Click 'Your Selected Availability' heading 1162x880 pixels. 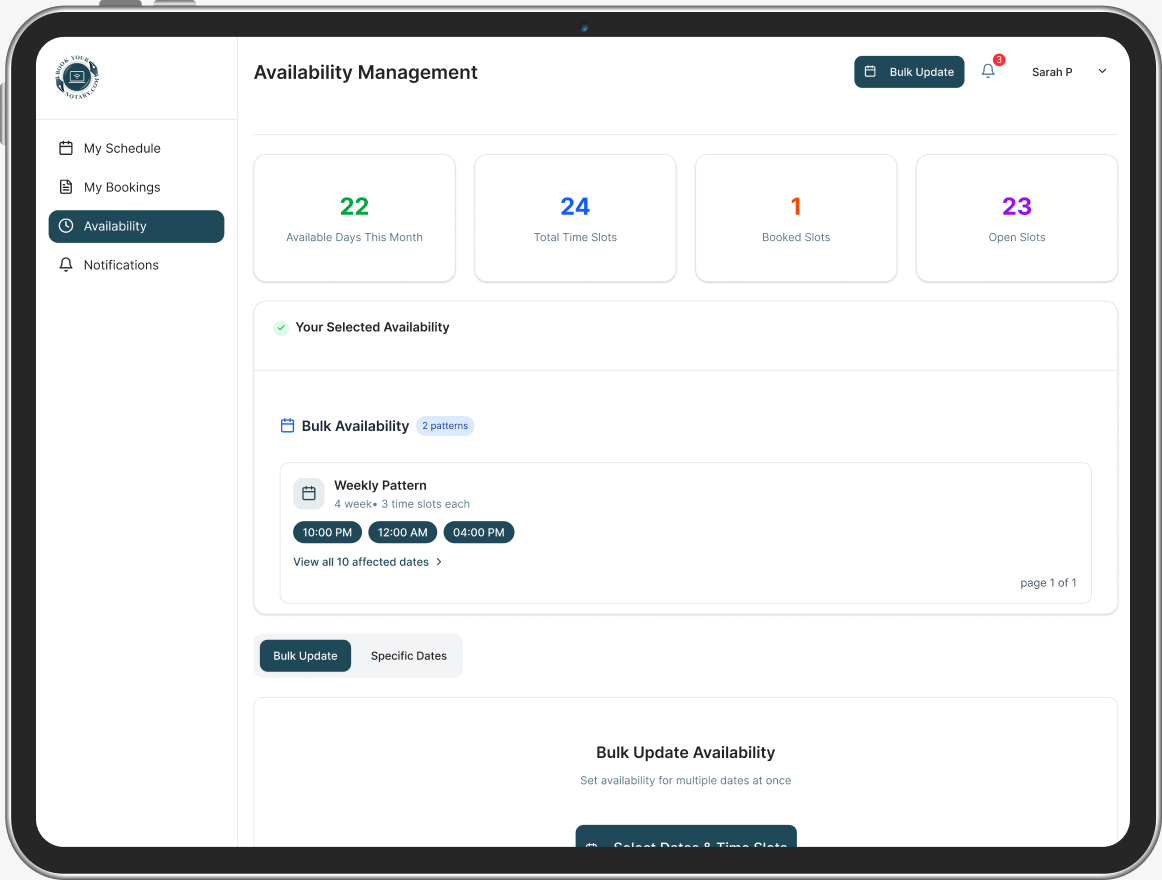372,327
